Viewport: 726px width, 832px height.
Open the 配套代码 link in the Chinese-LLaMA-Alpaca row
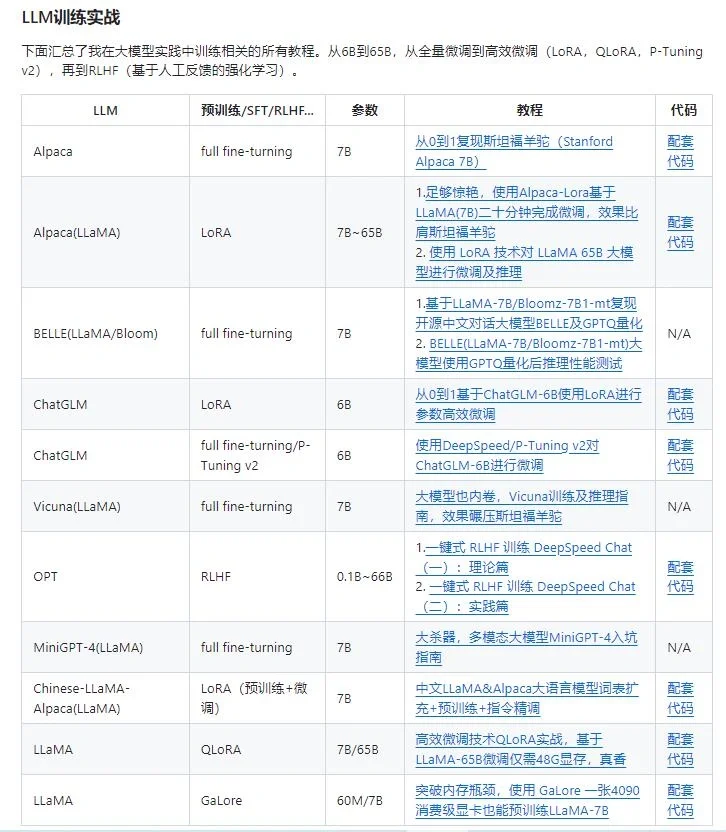[680, 698]
